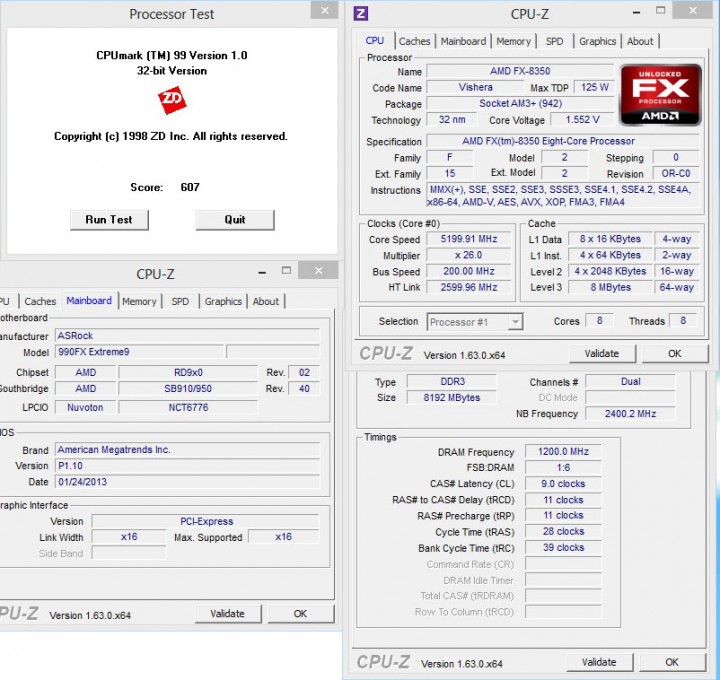Minimize the Mainboard CPU-Z window
Image resolution: width=720 pixels, height=680 pixels.
click(x=262, y=272)
